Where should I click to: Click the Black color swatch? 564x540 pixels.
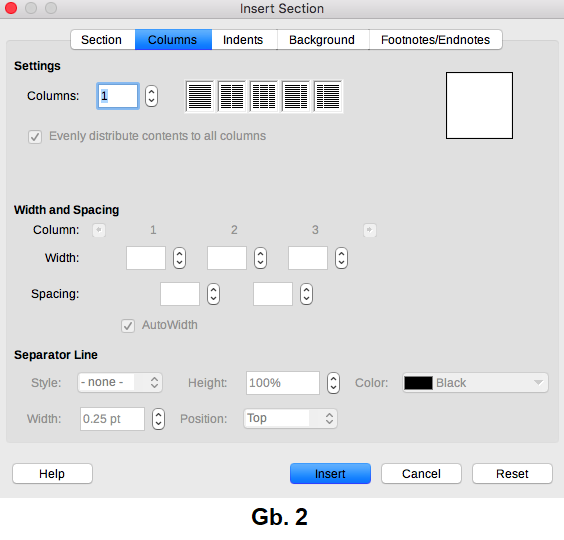[418, 383]
